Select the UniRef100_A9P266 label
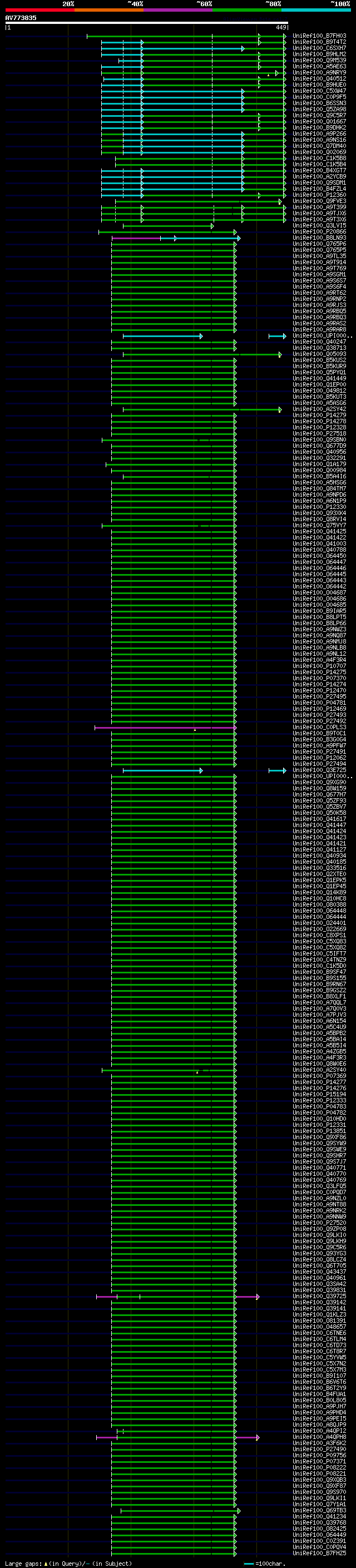 click(x=319, y=134)
